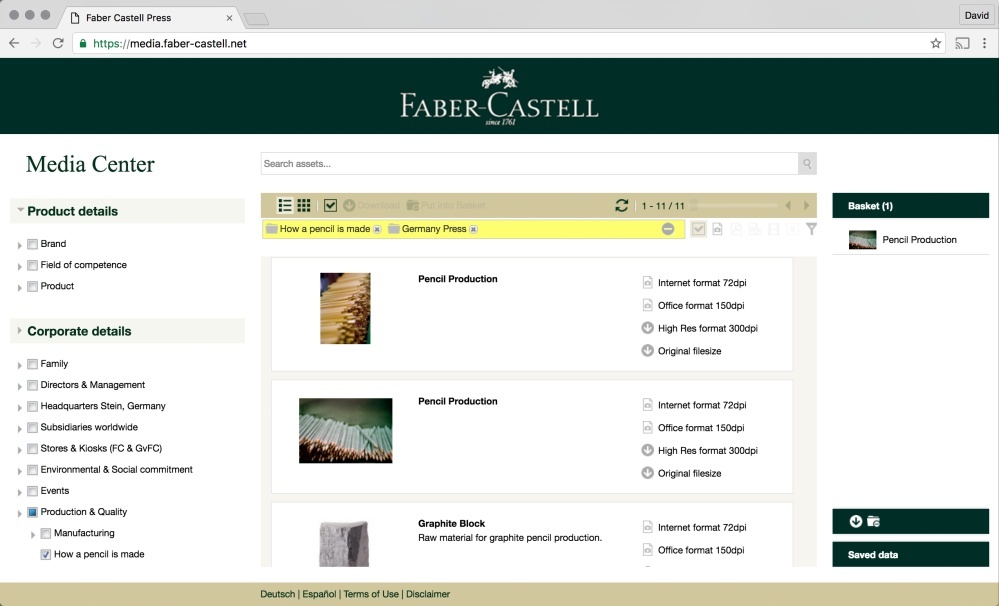Screen dimensions: 999x606
Task: Check the Events checkbox
Action: pos(32,491)
